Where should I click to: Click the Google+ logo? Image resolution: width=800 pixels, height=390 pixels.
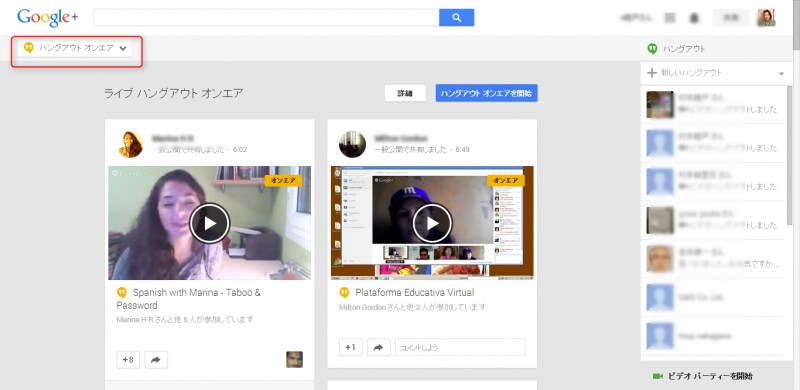(x=47, y=17)
